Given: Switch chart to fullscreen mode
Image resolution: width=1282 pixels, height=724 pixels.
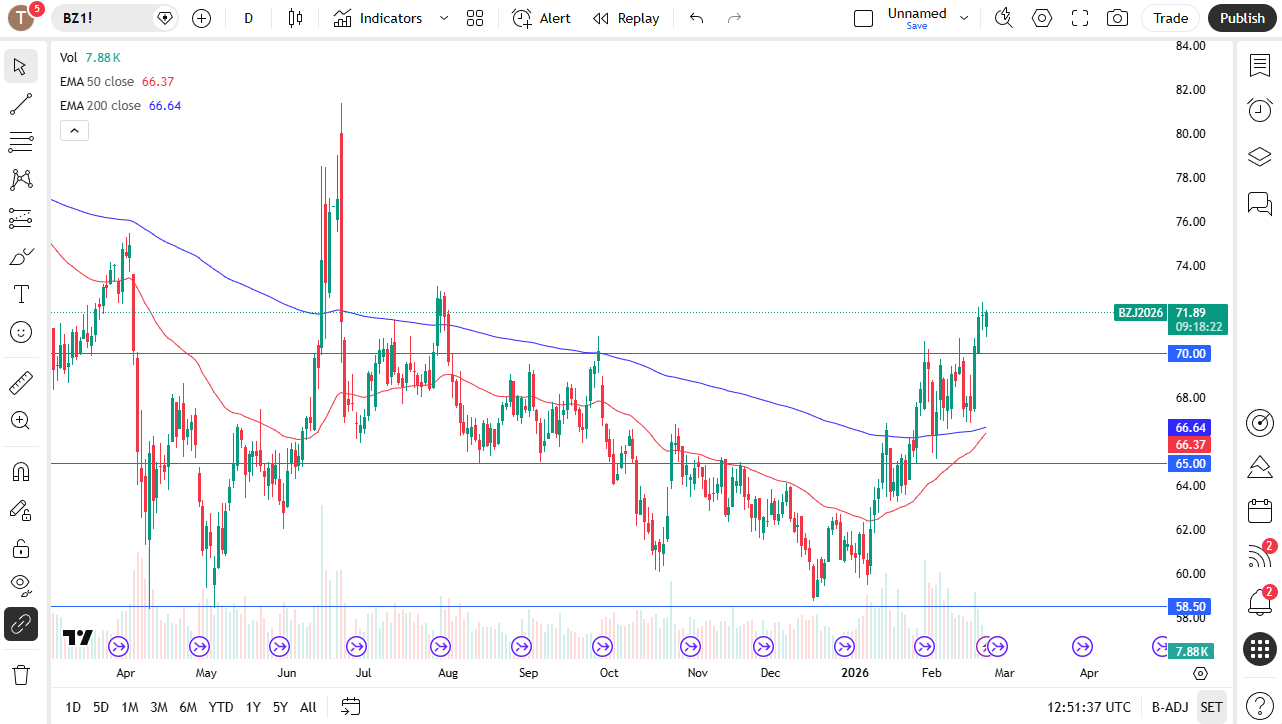Looking at the screenshot, I should click(x=1080, y=18).
